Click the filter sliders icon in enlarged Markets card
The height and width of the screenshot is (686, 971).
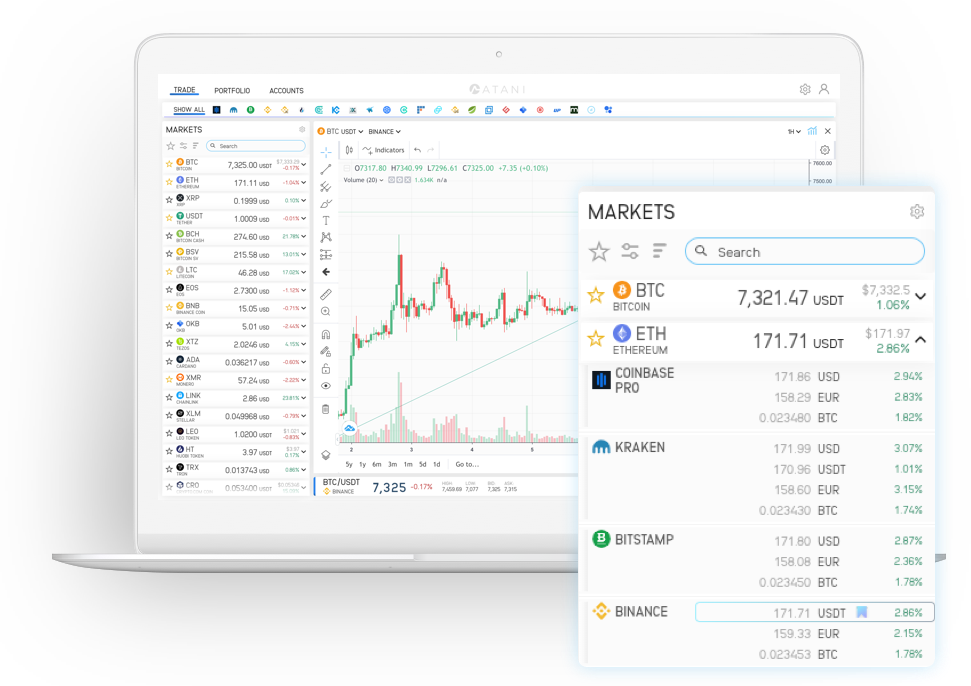point(630,251)
